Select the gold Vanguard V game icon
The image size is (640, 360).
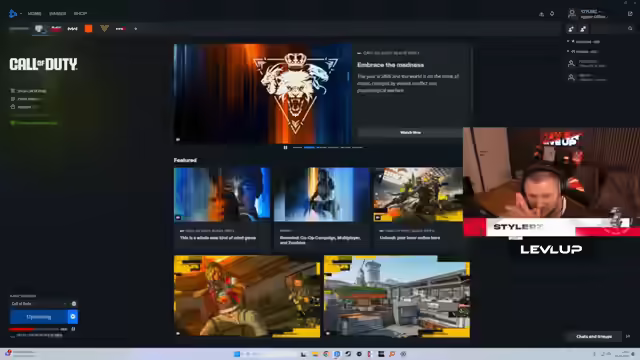[x=104, y=29]
